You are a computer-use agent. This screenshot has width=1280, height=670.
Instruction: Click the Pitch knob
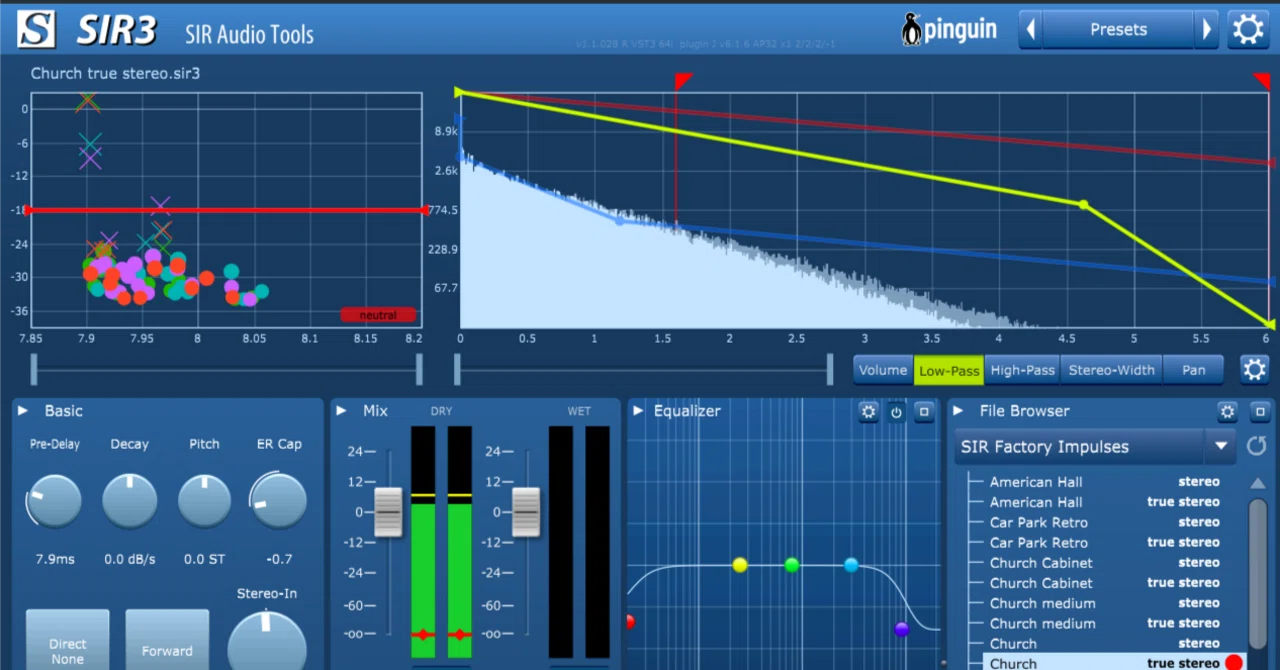(x=205, y=501)
